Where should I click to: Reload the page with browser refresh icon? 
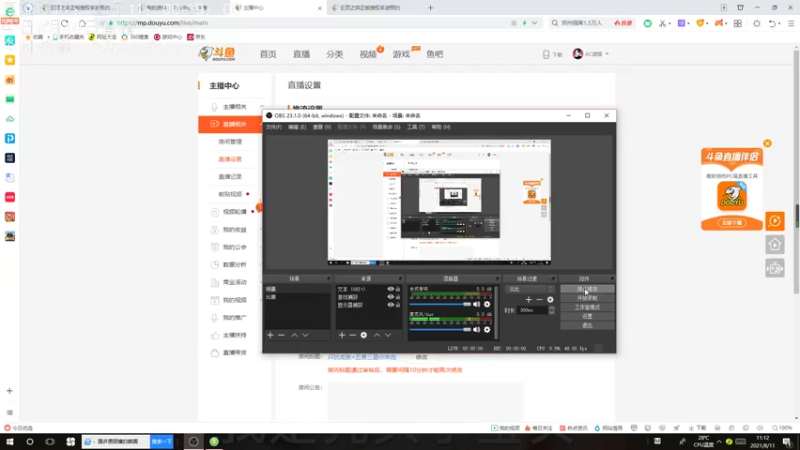point(64,23)
